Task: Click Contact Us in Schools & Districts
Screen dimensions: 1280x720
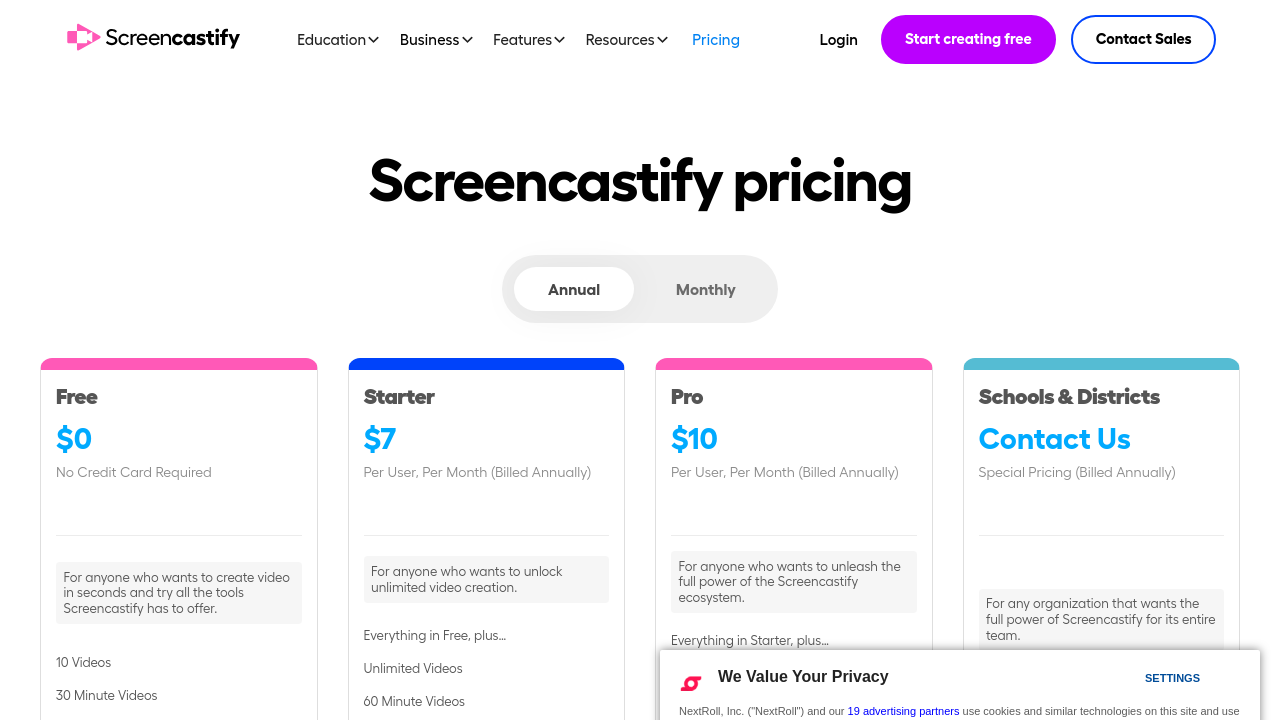Action: point(1054,439)
